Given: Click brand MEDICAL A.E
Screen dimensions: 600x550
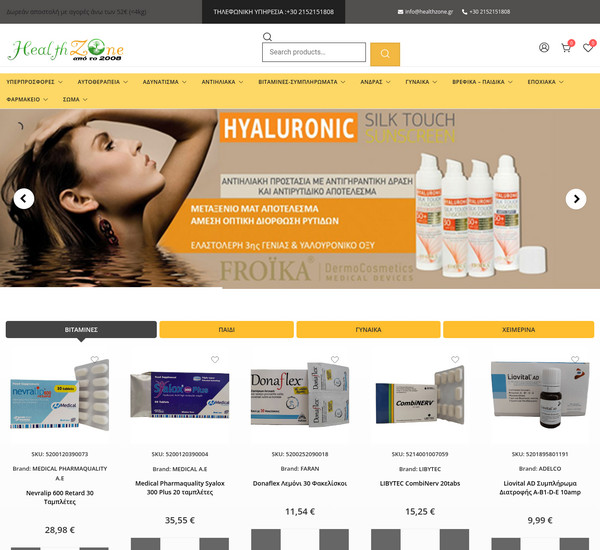Looking at the screenshot, I should [x=189, y=469].
